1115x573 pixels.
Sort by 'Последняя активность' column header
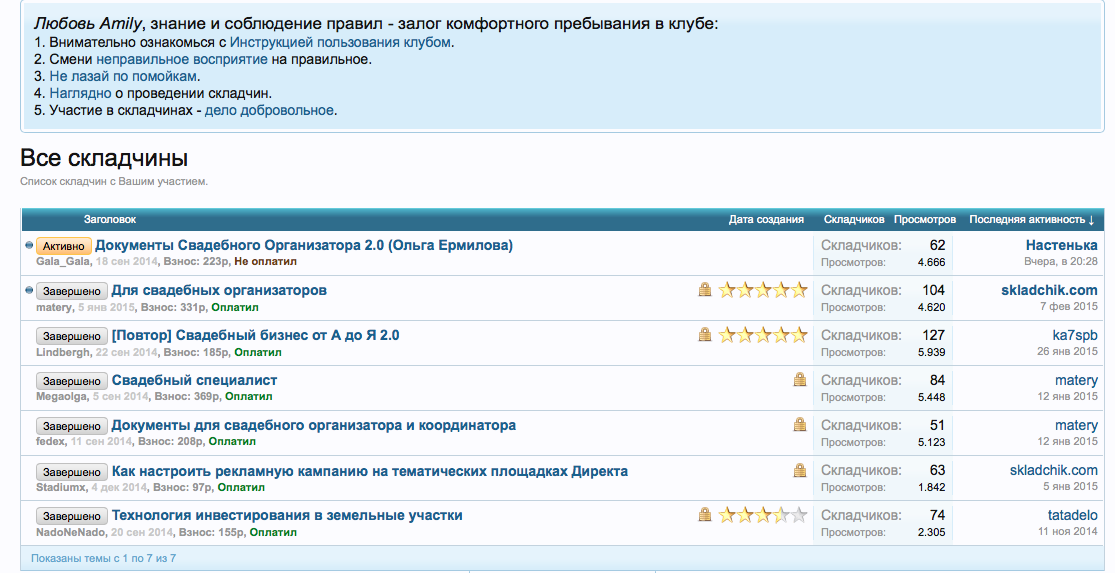click(x=1031, y=219)
